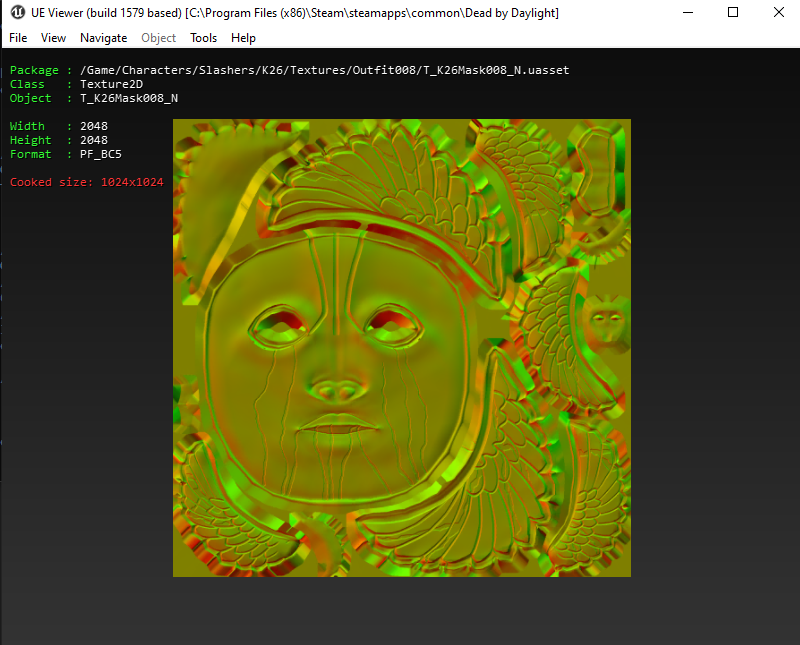800x645 pixels.
Task: Click the PF_BC5 format value
Action: (x=101, y=154)
